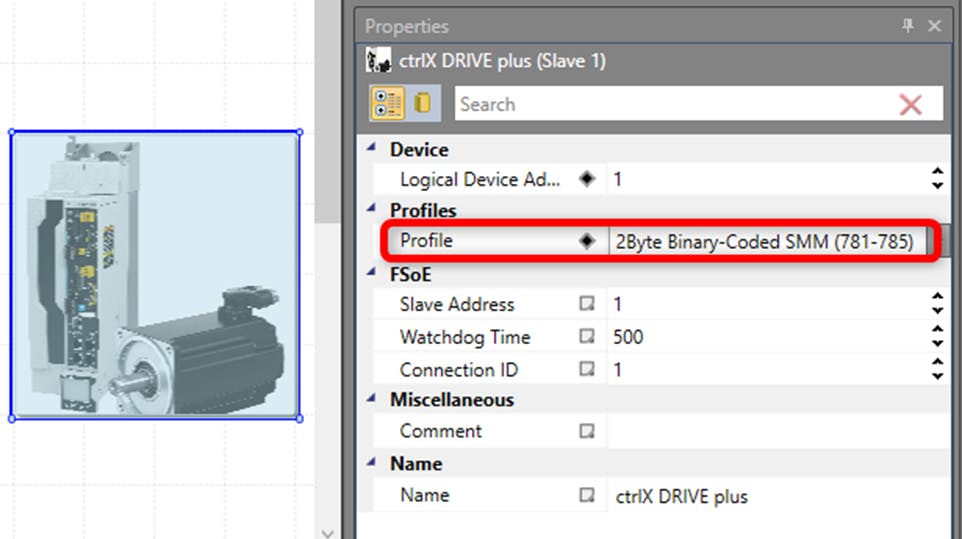Click the square marker beside Connection ID
The height and width of the screenshot is (539, 962).
[x=587, y=370]
